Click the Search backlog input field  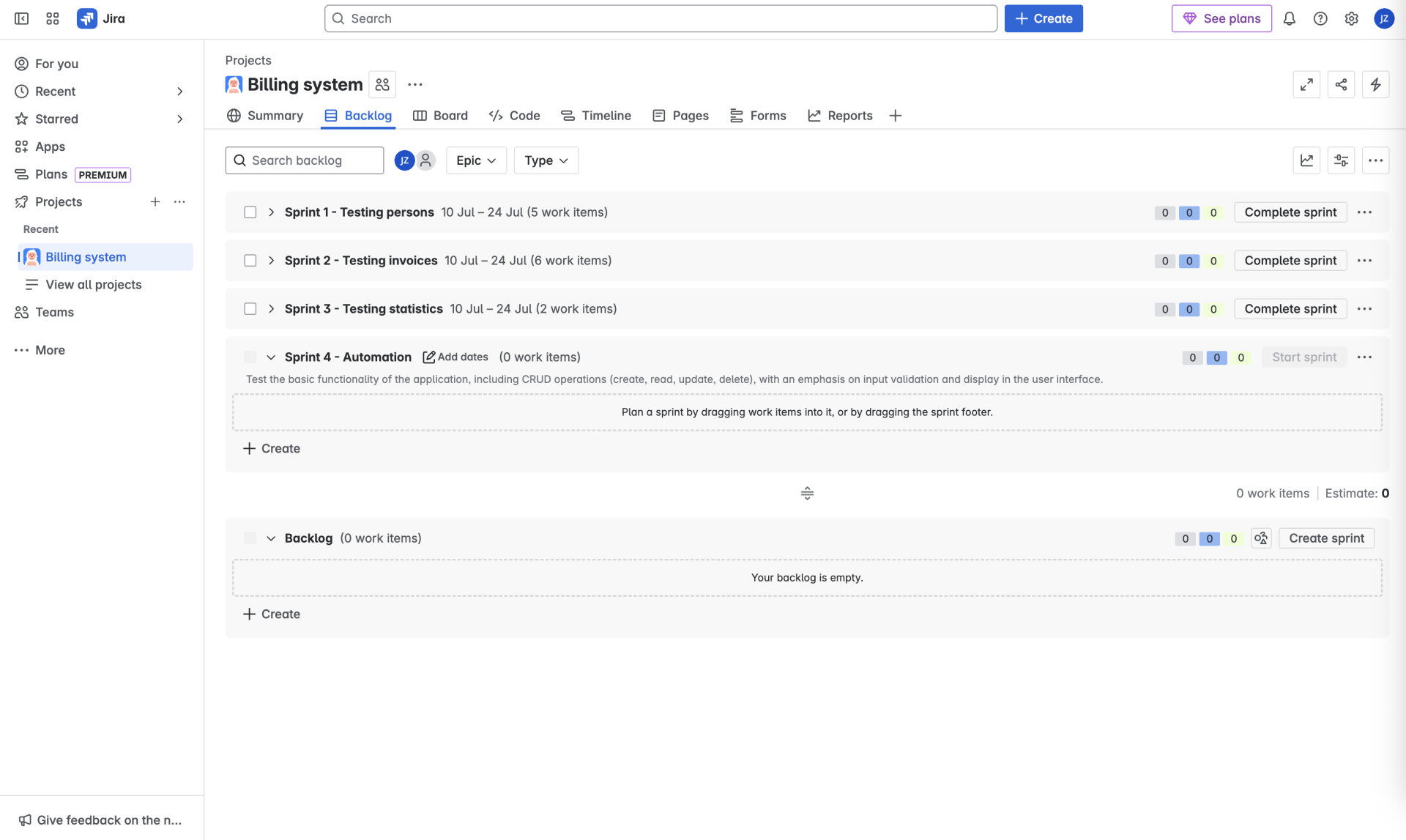(312, 160)
